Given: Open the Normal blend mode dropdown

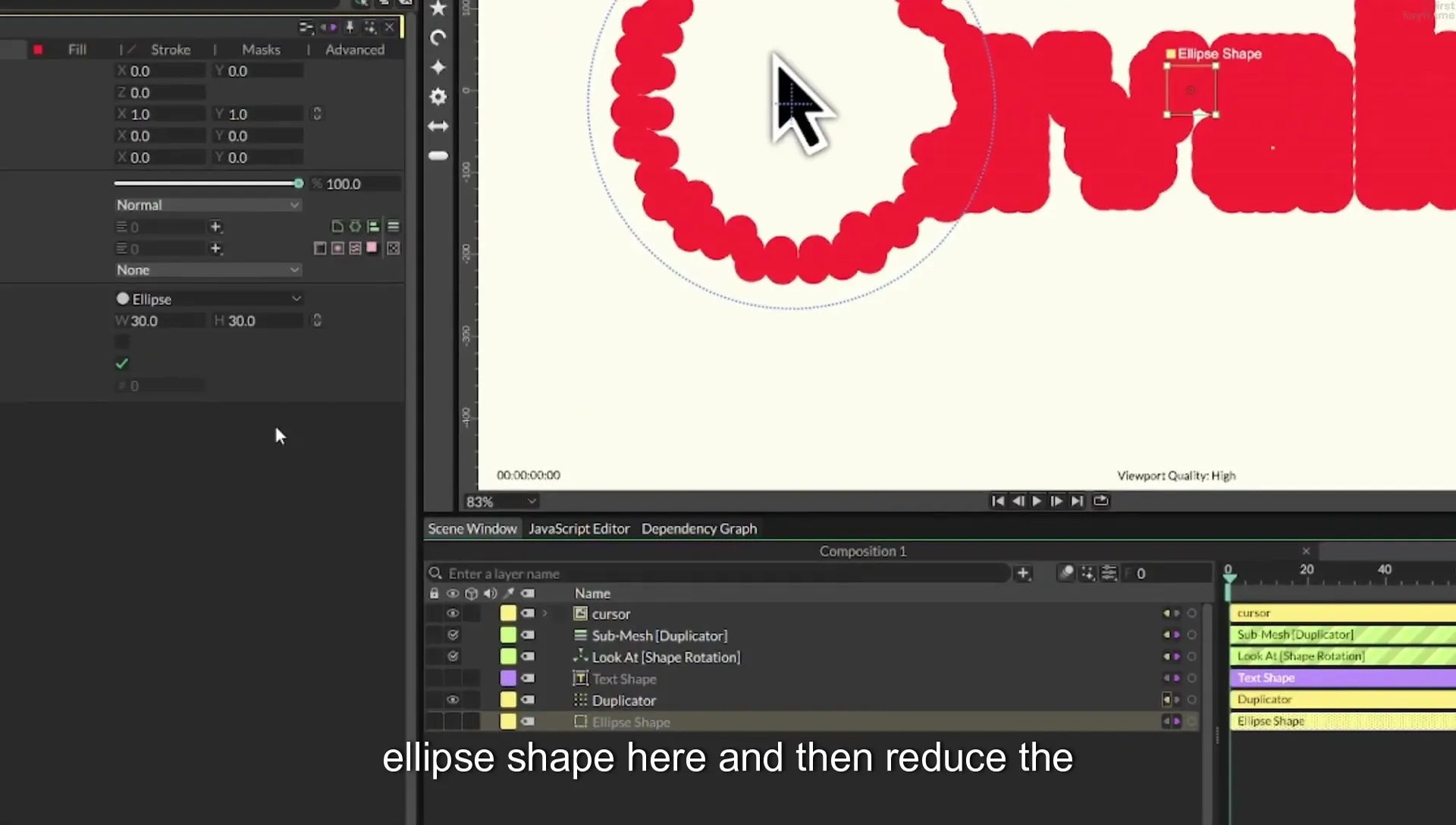Looking at the screenshot, I should tap(208, 205).
